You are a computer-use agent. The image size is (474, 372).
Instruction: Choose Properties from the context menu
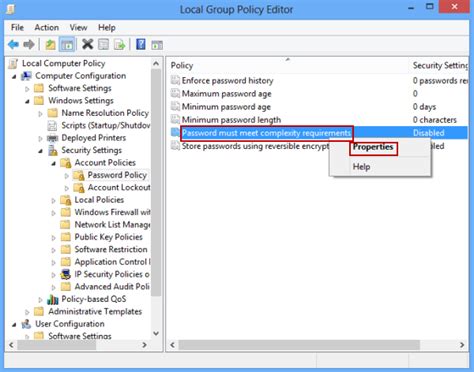373,147
